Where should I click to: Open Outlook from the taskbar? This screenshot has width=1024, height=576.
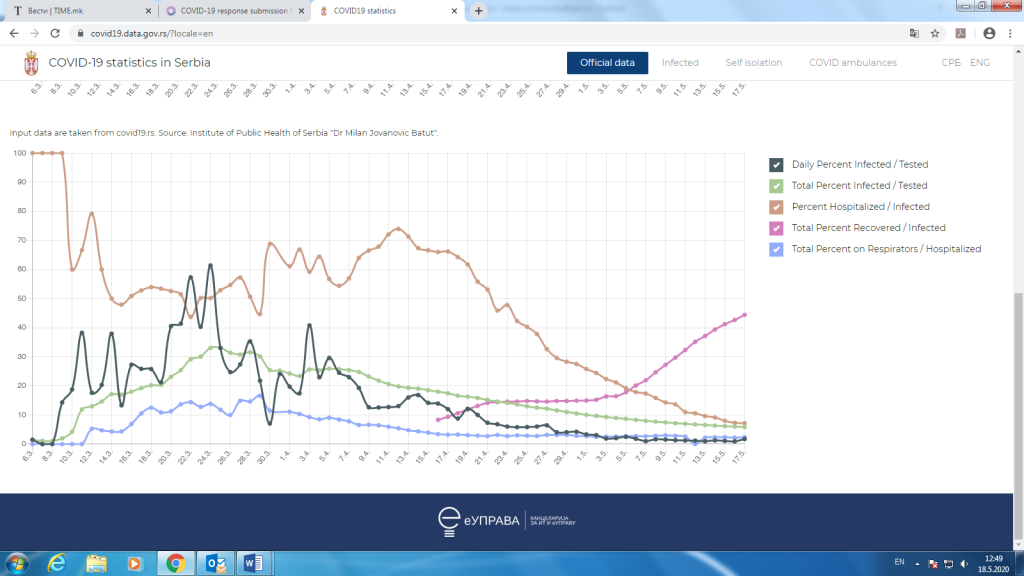pos(215,563)
